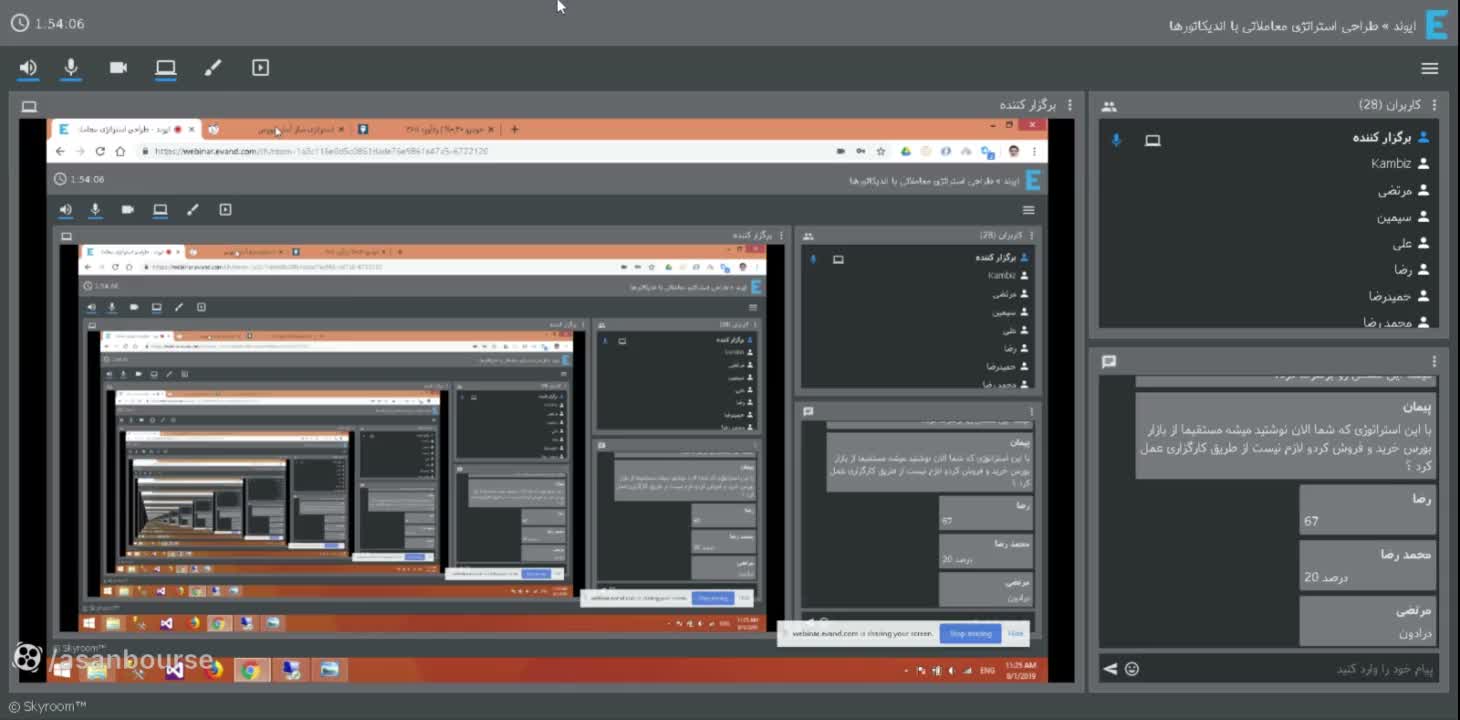This screenshot has width=1460, height=720.
Task: Turn on the webcam from the top toolbar
Action: pos(118,68)
